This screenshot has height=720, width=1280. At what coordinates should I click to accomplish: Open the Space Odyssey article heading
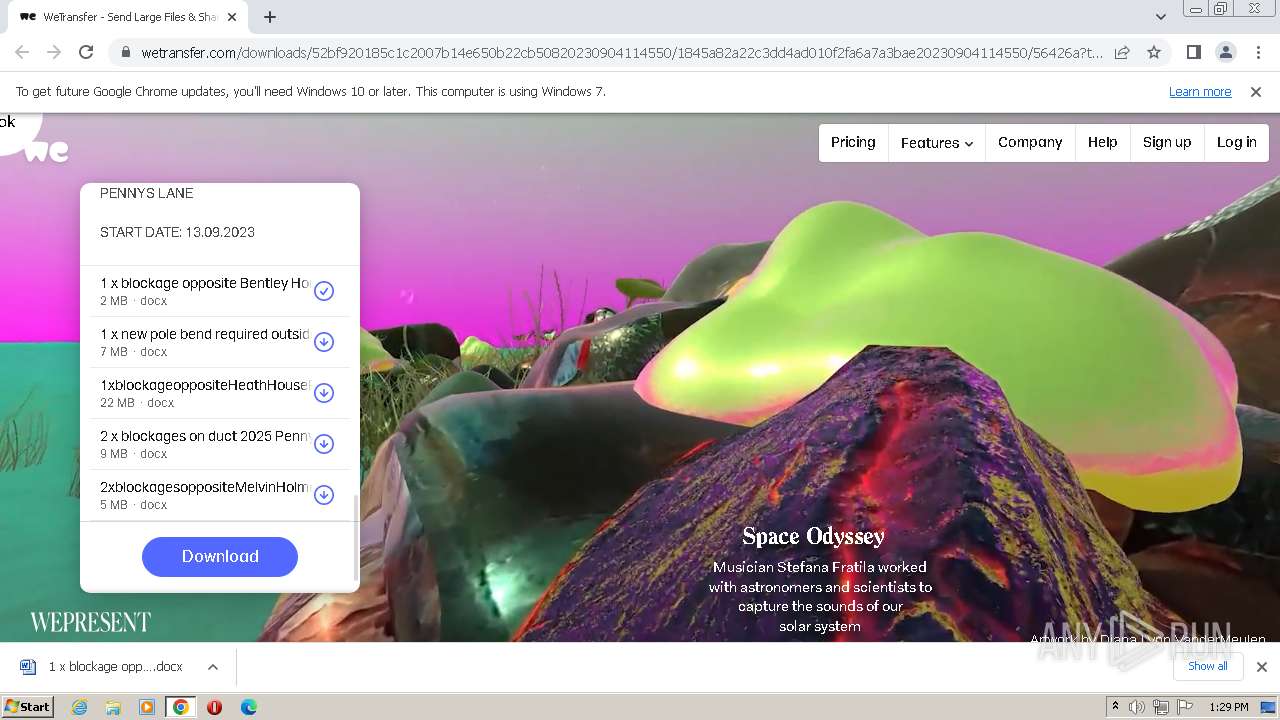[813, 537]
